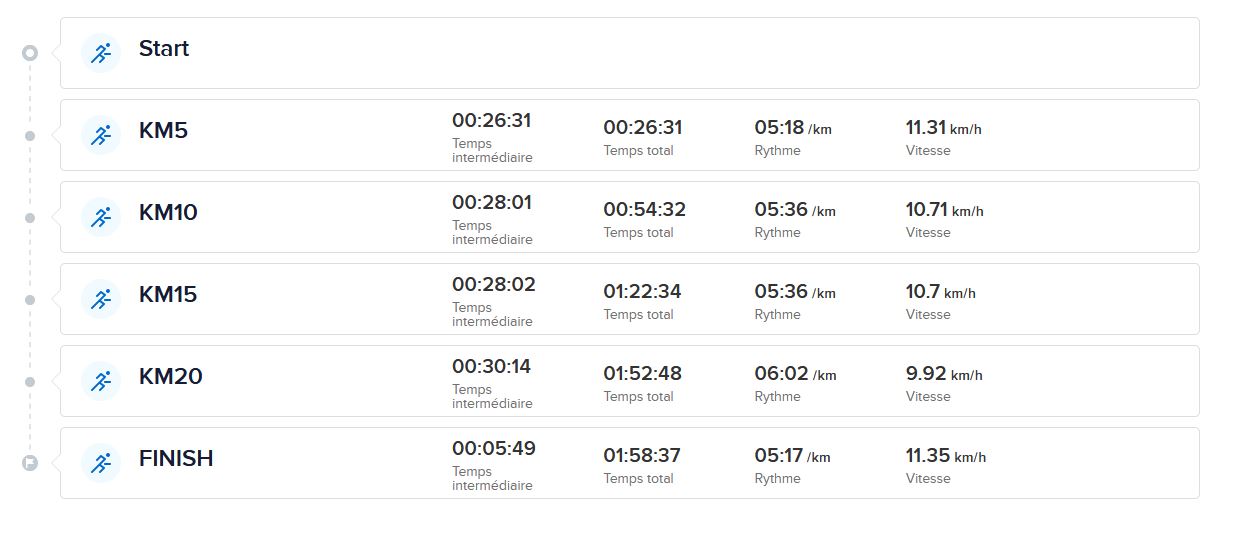Click the runner icon beside FINISH

coord(100,463)
